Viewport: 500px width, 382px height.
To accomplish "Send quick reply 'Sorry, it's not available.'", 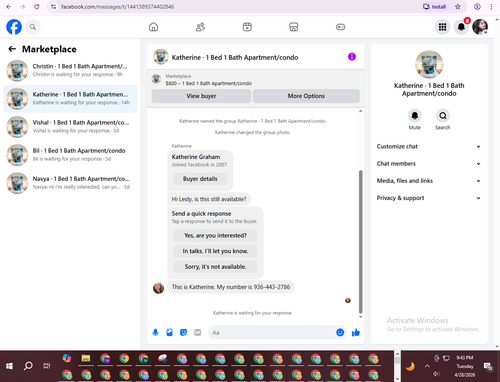I will 215,267.
